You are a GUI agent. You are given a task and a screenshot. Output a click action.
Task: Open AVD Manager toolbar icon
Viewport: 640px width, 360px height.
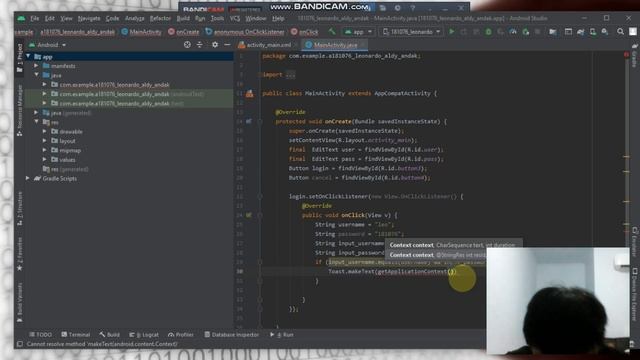tap(593, 31)
